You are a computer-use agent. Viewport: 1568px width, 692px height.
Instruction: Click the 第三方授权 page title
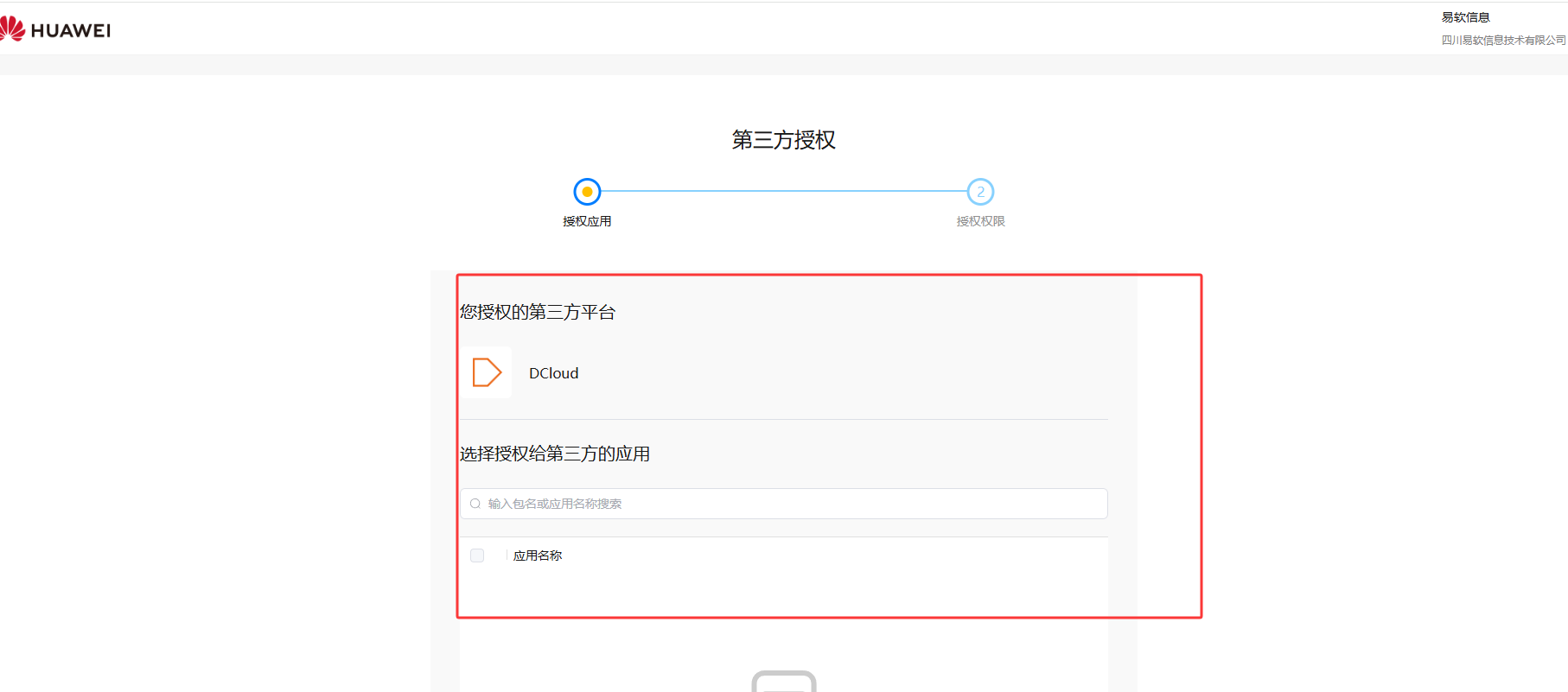point(784,140)
